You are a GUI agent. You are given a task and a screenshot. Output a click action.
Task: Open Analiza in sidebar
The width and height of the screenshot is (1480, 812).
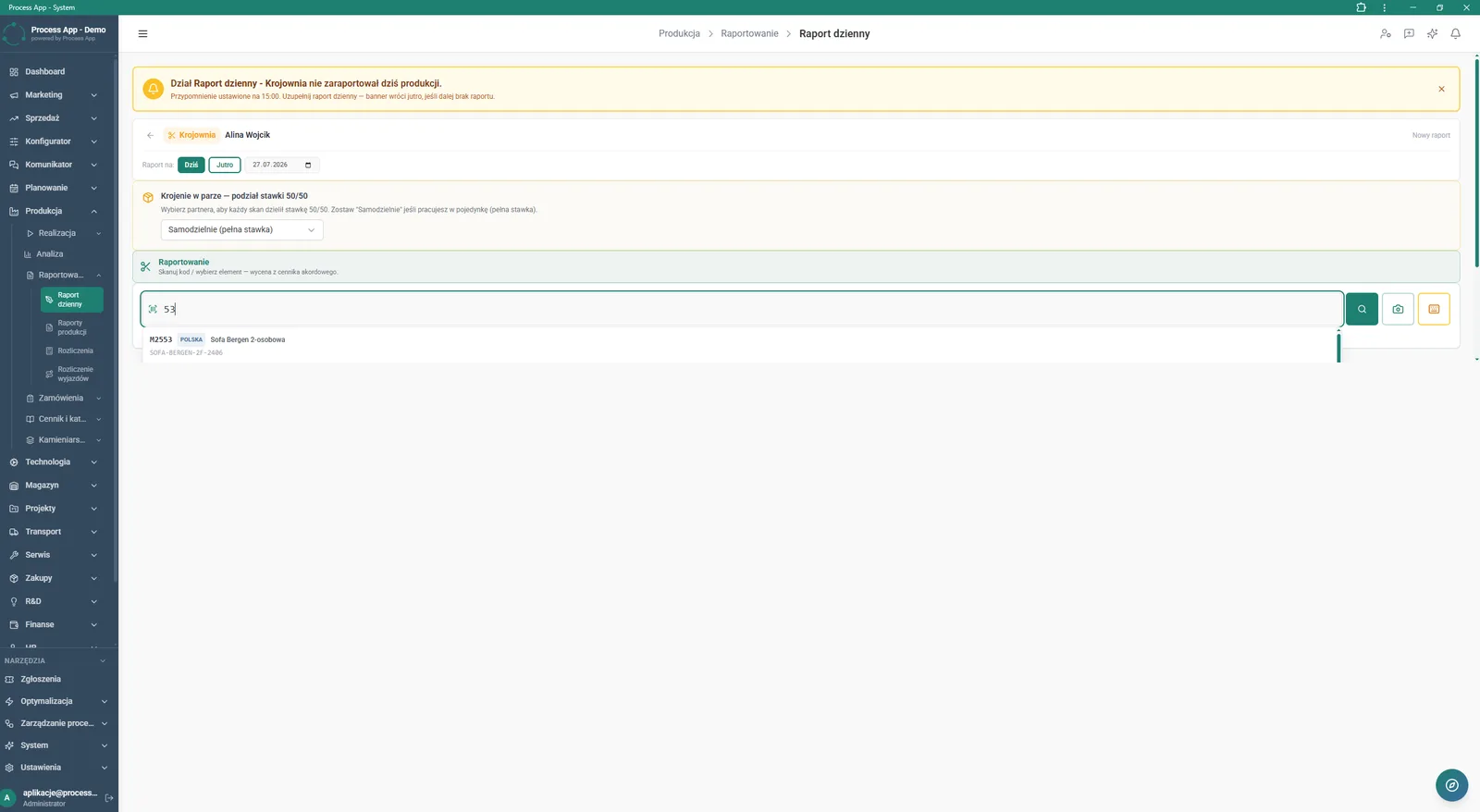[50, 254]
